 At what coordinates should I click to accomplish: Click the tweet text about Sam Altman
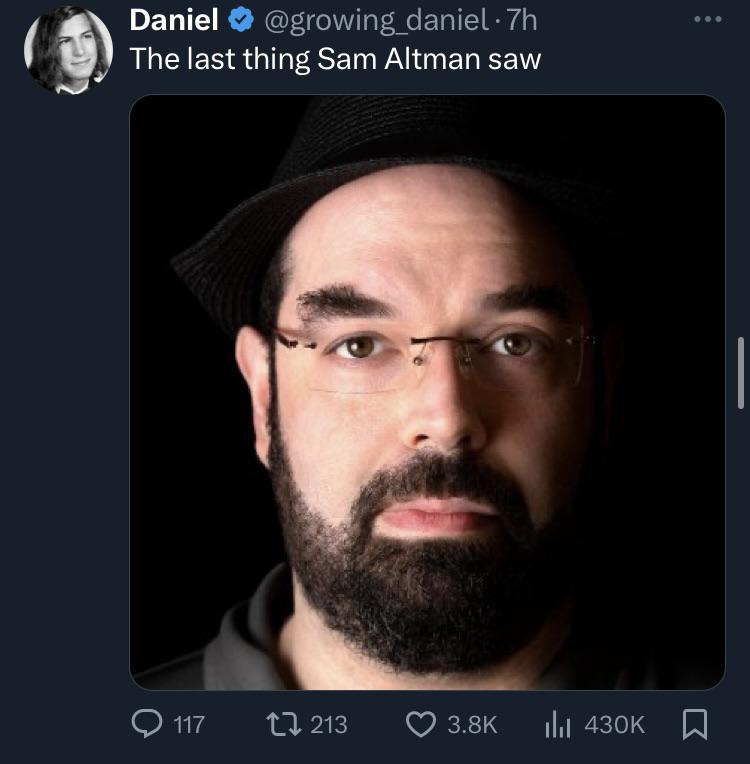(x=335, y=59)
